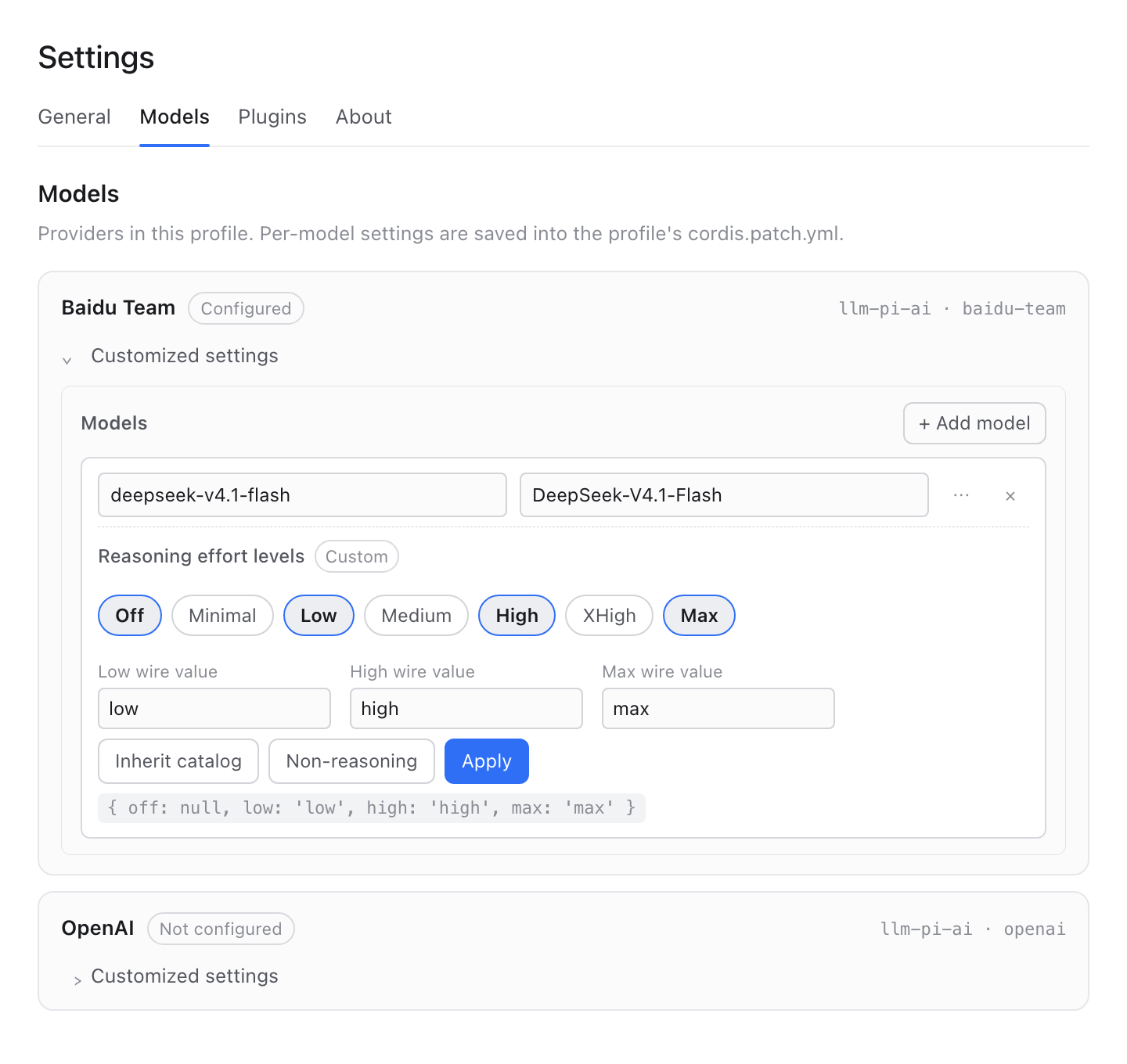Image resolution: width=1127 pixels, height=1064 pixels.
Task: Toggle the Low reasoning level
Action: point(319,616)
